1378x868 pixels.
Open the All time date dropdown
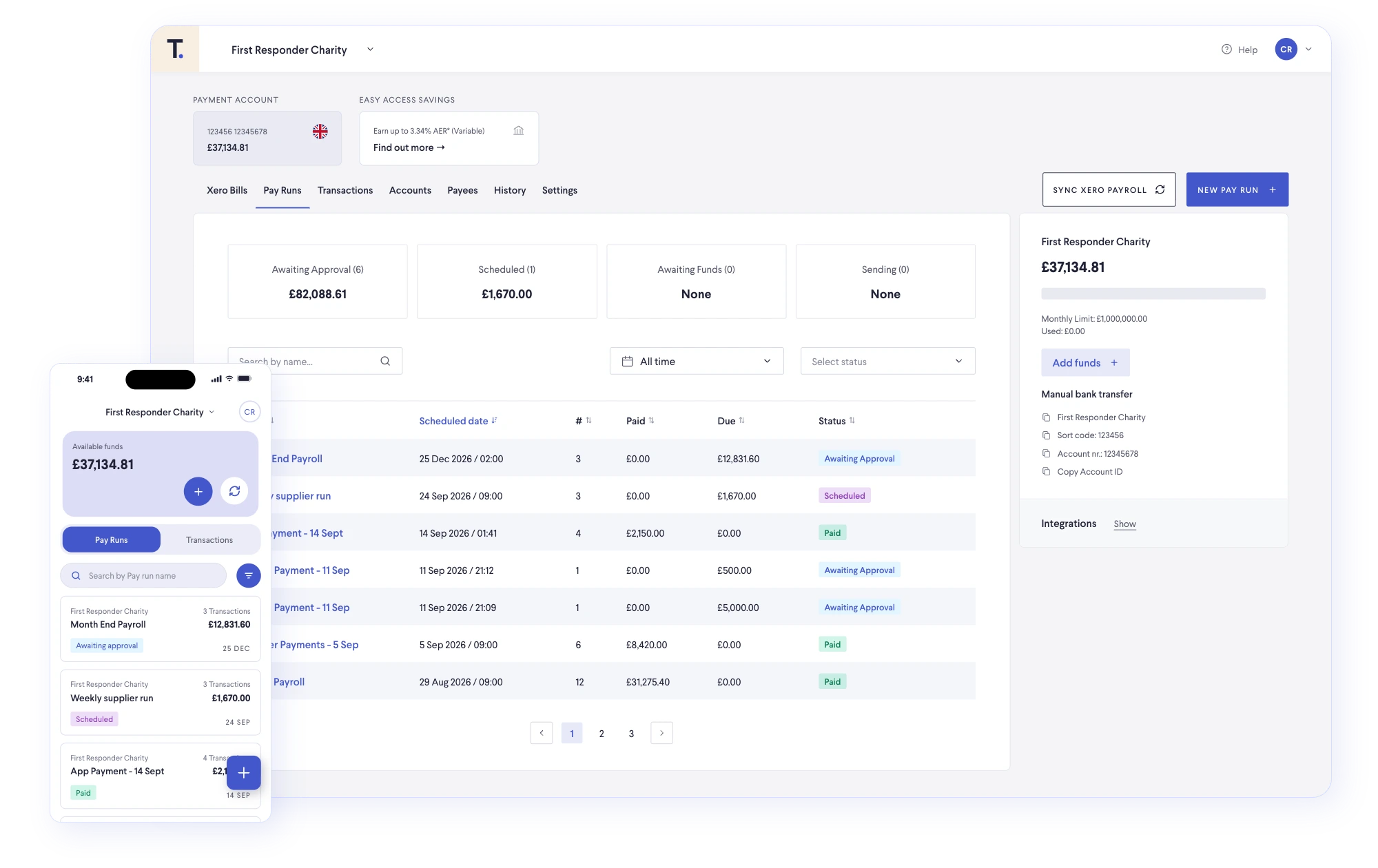coord(697,361)
